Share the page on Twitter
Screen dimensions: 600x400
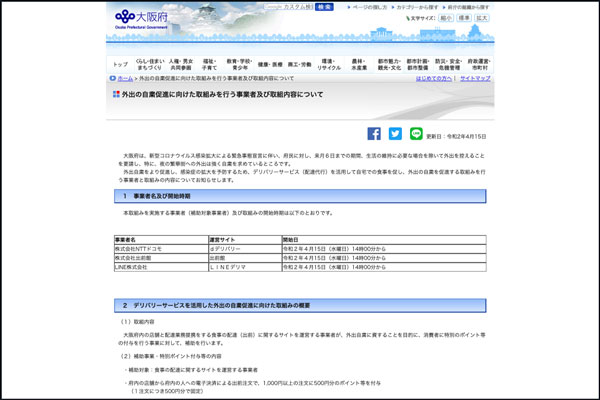pyautogui.click(x=395, y=134)
